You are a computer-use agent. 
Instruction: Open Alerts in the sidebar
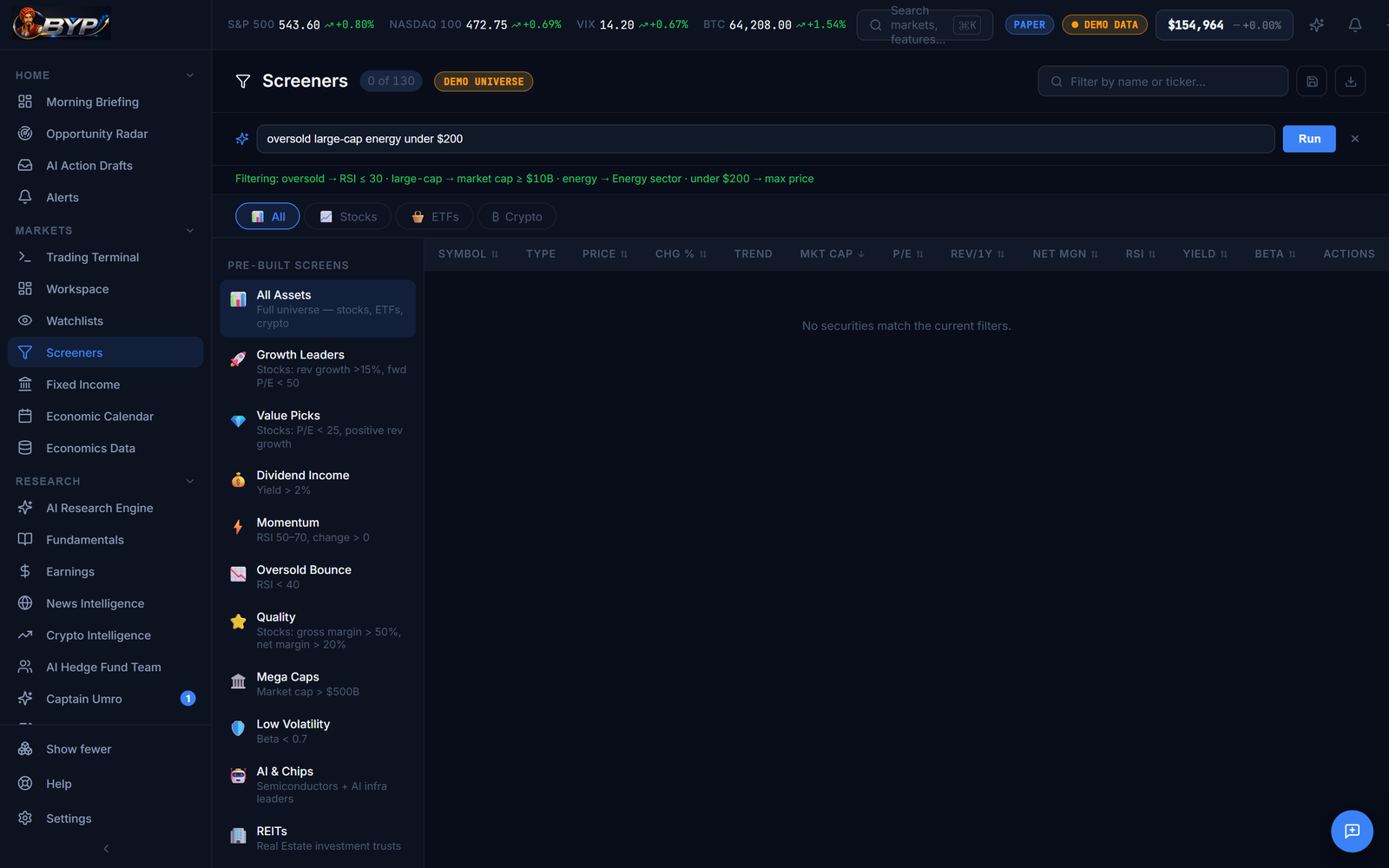(x=105, y=197)
